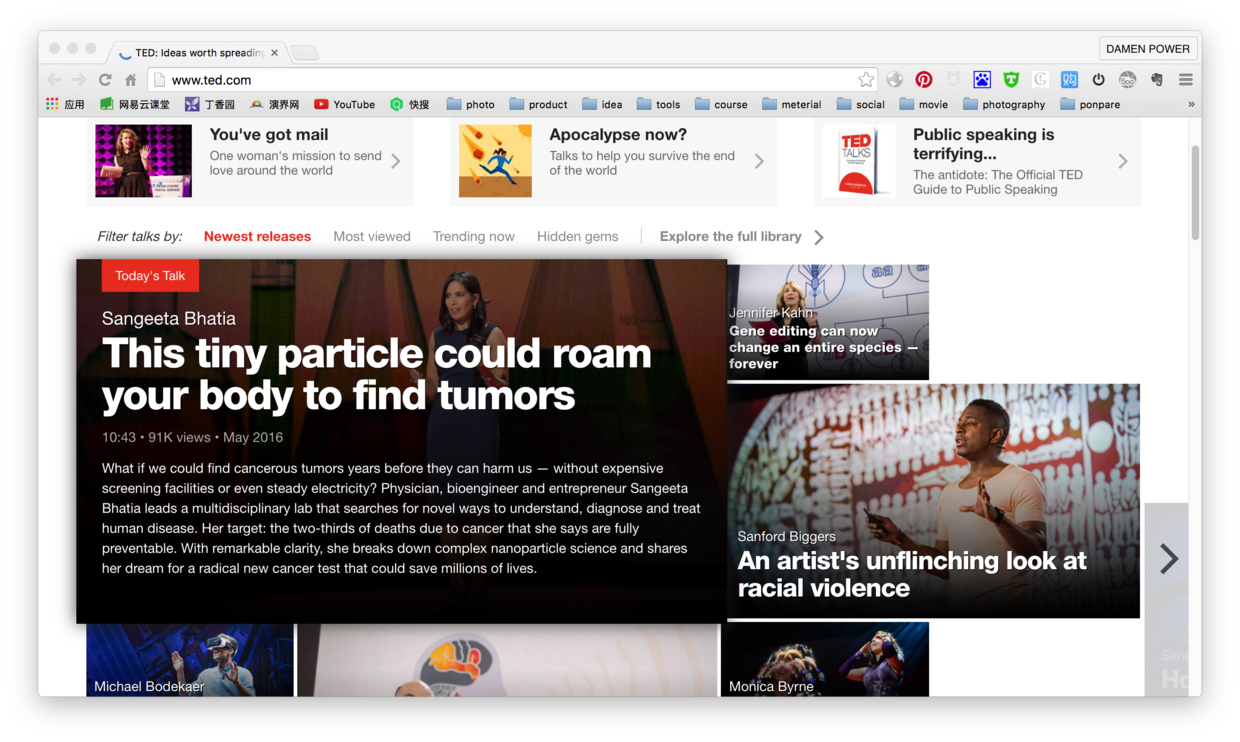
Task: Open the Apocalypse now? playlist
Action: pos(613,161)
